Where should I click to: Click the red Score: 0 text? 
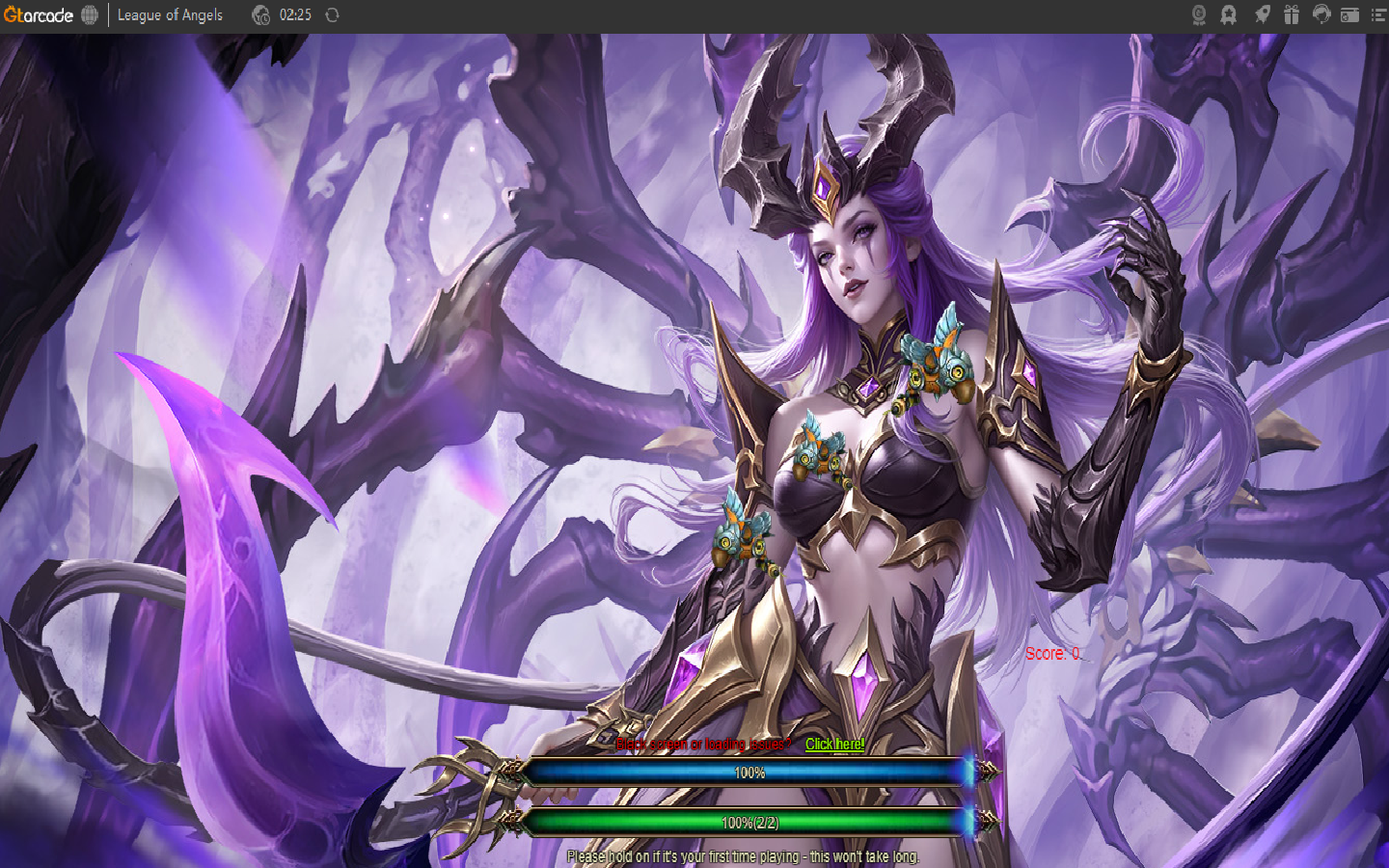pos(1052,654)
